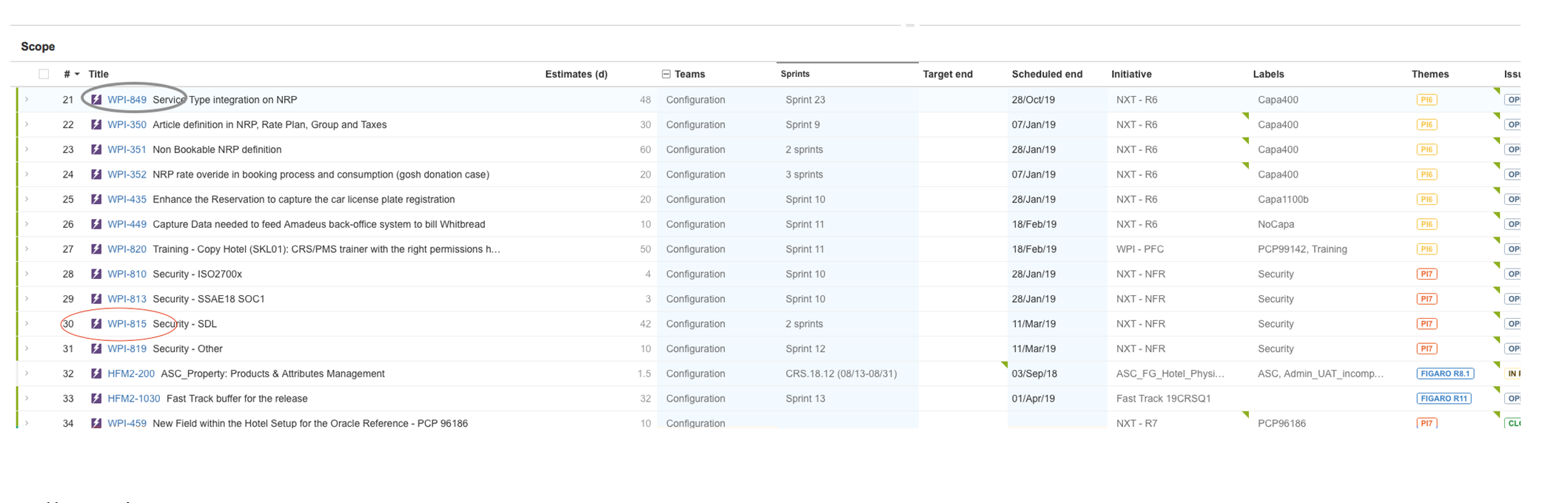Click the epic icon beside WPI-849
This screenshot has height=503, width=1568.
96,100
